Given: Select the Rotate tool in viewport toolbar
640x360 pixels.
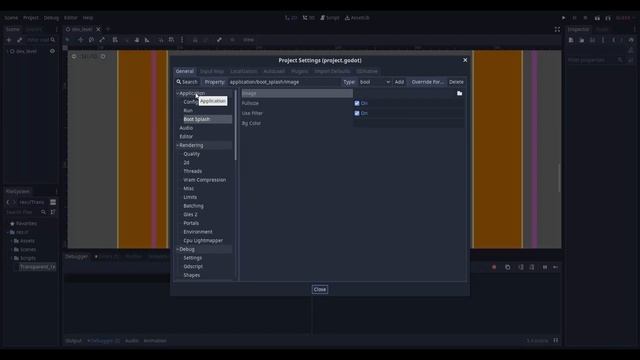Looking at the screenshot, I should [91, 40].
